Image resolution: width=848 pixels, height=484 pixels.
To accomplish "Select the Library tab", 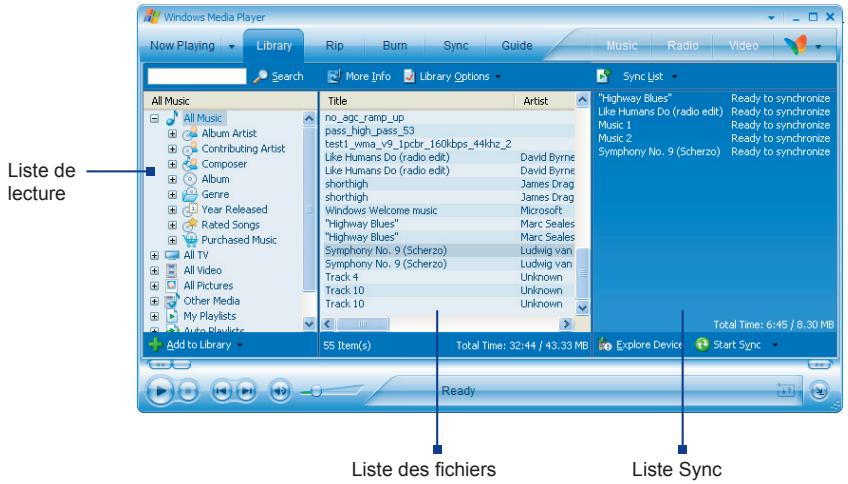I will (x=274, y=46).
